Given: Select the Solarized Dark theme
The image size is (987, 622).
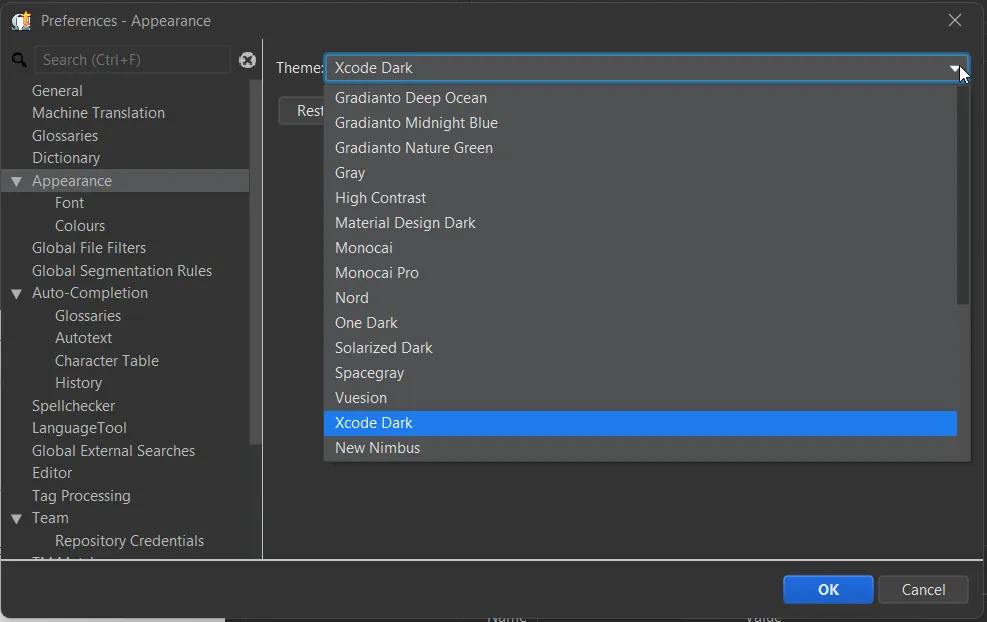Looking at the screenshot, I should (383, 347).
